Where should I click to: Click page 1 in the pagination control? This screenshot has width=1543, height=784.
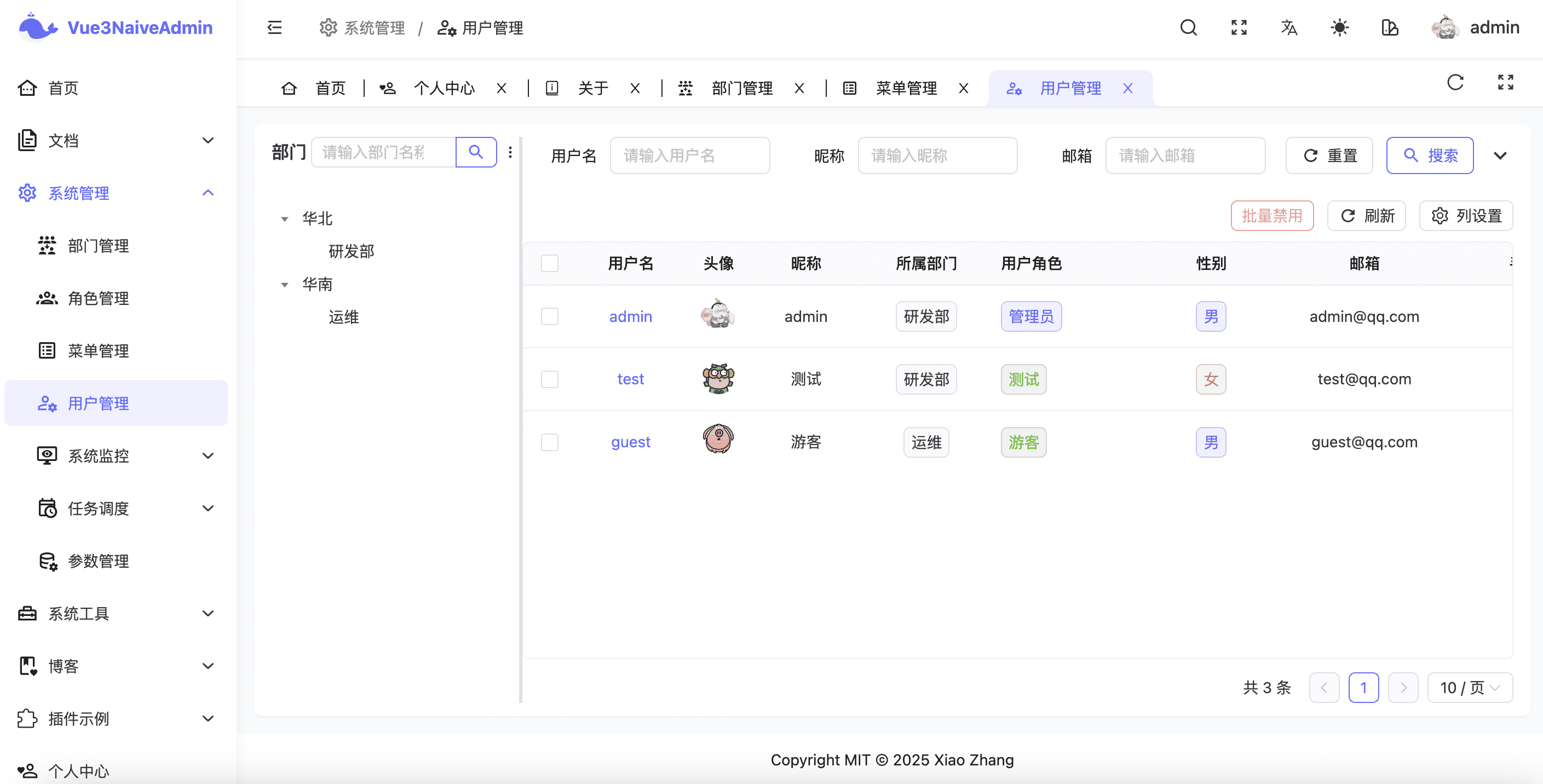pos(1364,688)
